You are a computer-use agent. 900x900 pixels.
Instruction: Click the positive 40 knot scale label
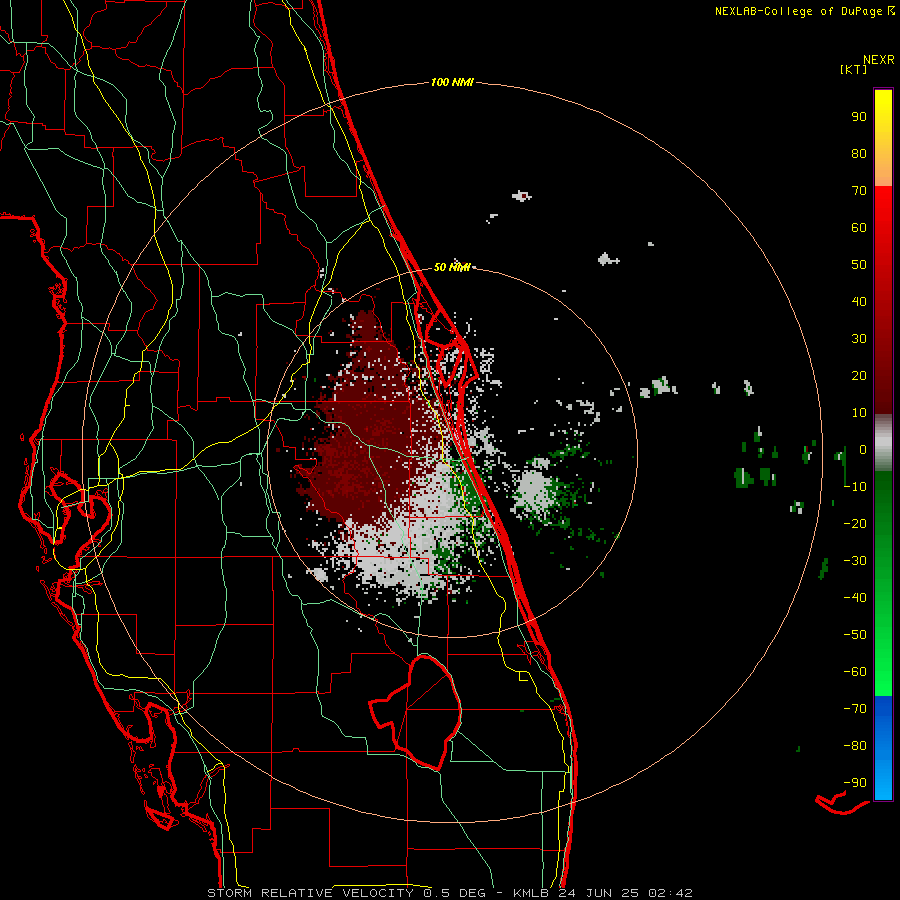click(859, 301)
